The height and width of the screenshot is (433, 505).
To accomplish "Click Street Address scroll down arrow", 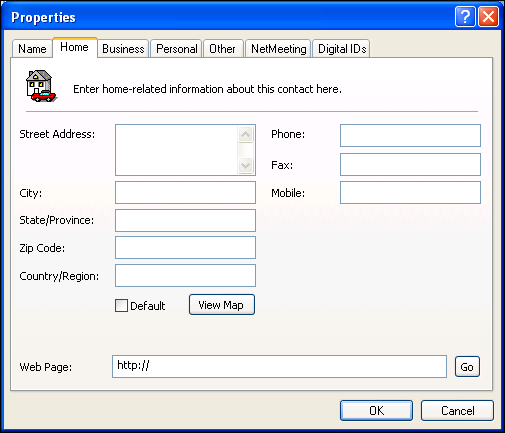I will [245, 165].
